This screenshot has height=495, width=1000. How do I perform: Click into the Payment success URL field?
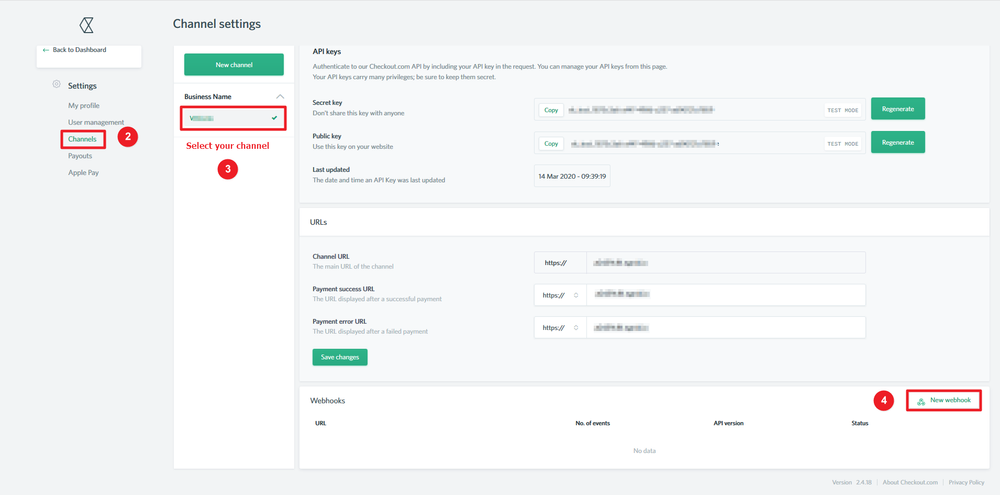pyautogui.click(x=726, y=295)
